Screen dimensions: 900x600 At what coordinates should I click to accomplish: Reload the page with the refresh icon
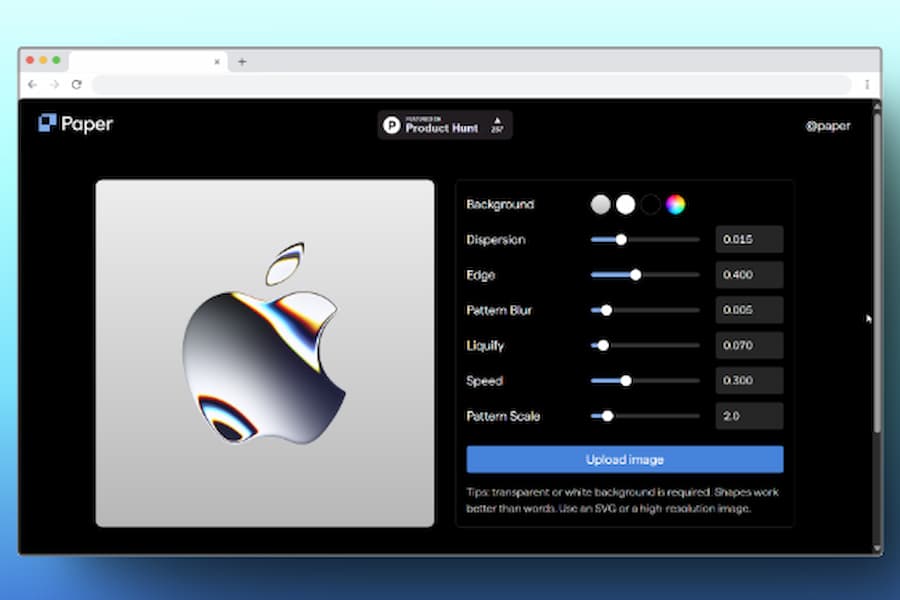77,84
